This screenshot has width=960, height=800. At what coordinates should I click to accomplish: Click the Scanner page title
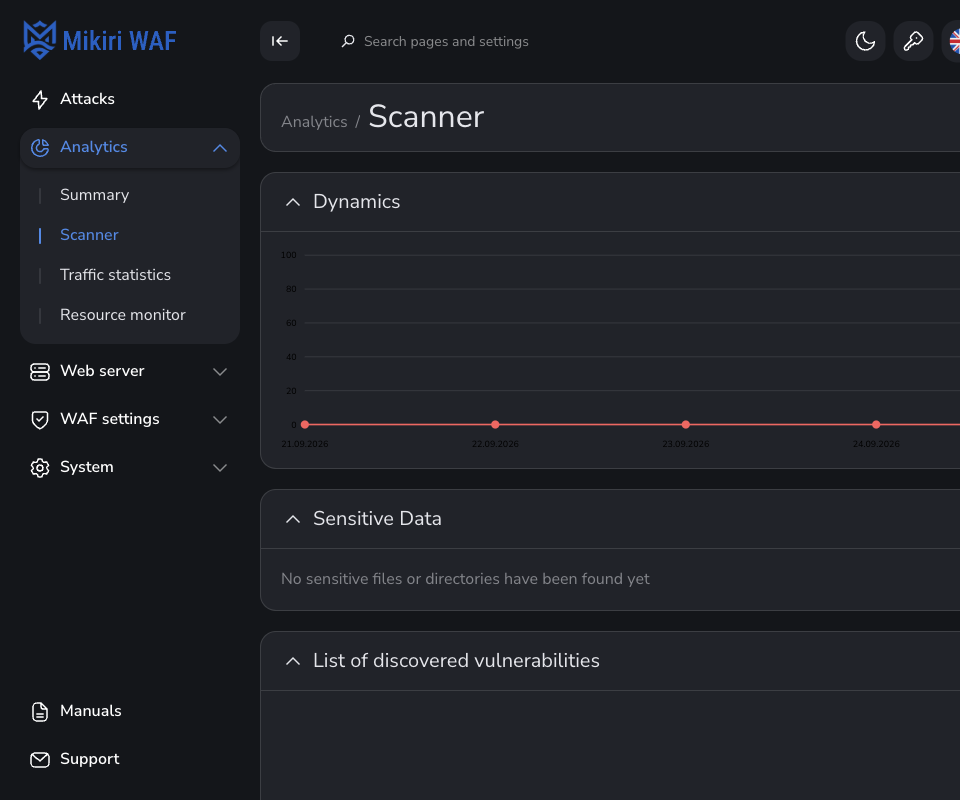pyautogui.click(x=426, y=116)
